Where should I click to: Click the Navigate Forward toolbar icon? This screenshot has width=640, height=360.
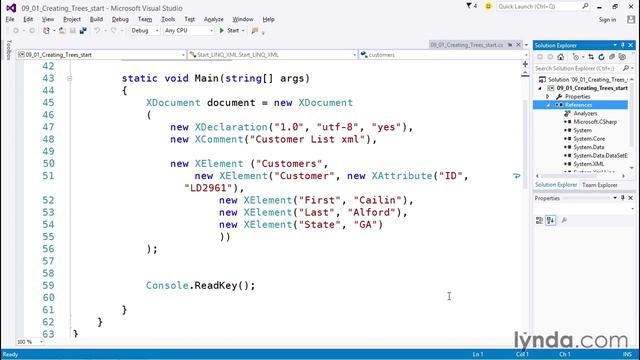tap(32, 31)
